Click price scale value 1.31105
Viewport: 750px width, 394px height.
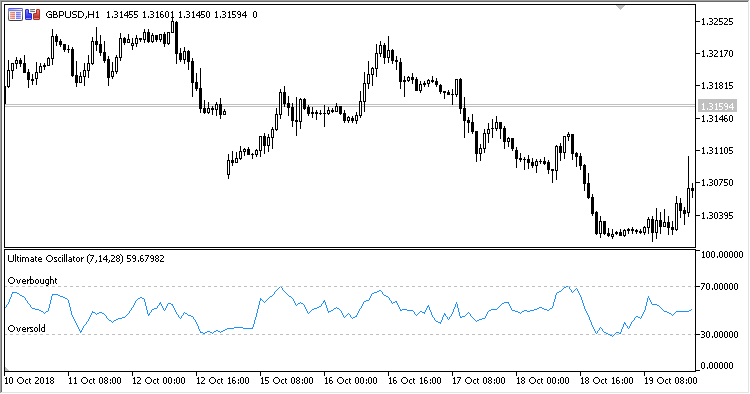(x=717, y=151)
